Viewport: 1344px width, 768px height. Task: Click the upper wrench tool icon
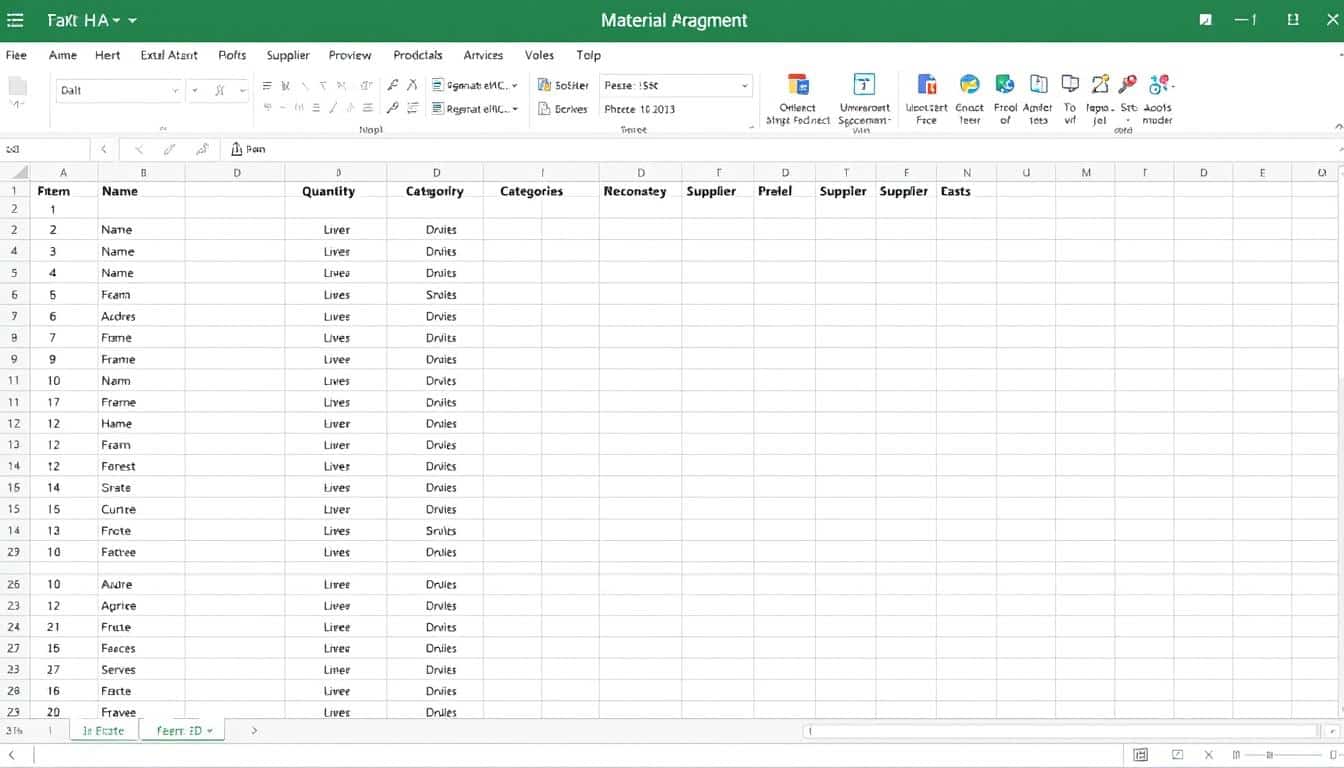(393, 85)
